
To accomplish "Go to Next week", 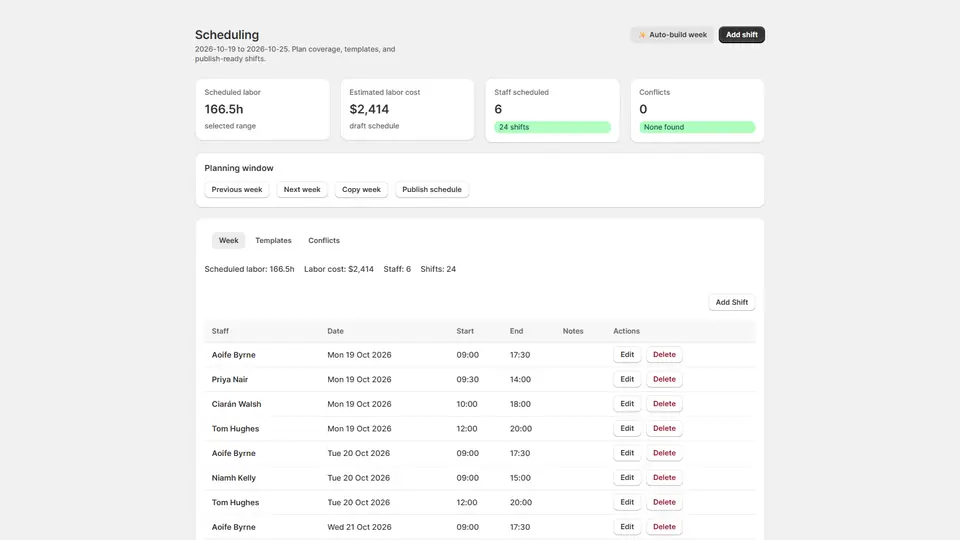I will [x=302, y=190].
